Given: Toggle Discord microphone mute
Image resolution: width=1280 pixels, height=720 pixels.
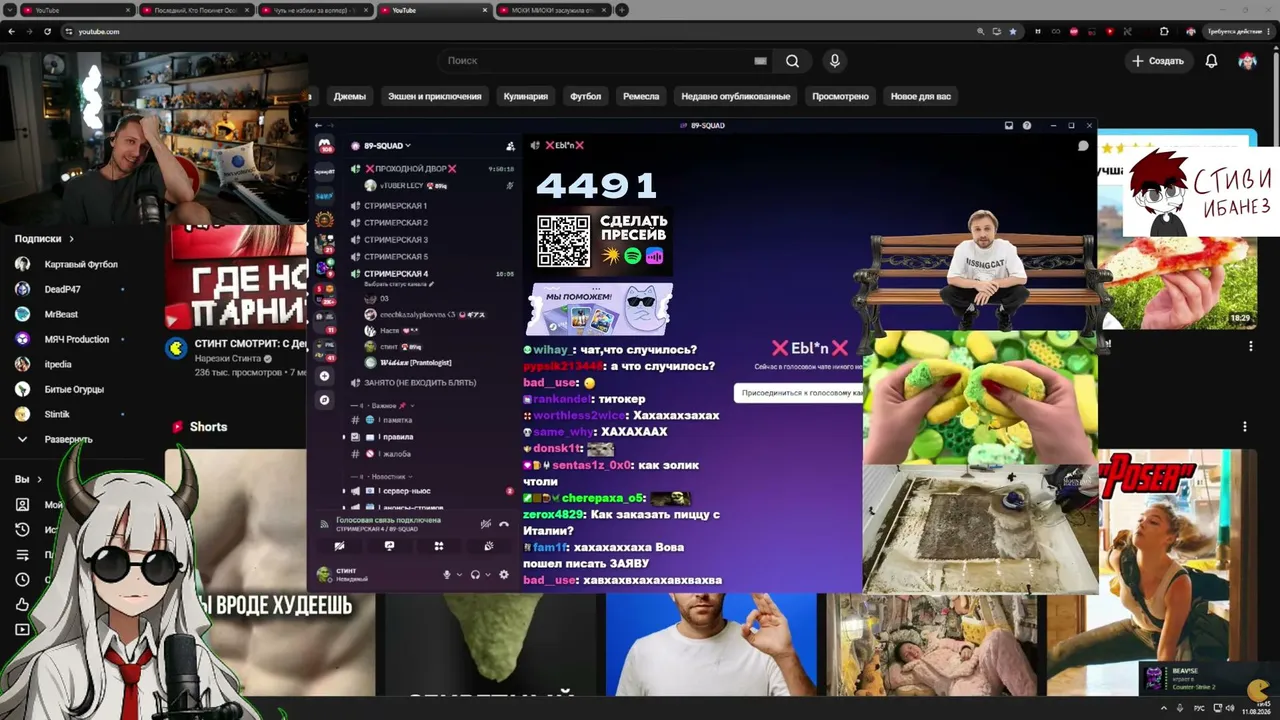Looking at the screenshot, I should (447, 575).
